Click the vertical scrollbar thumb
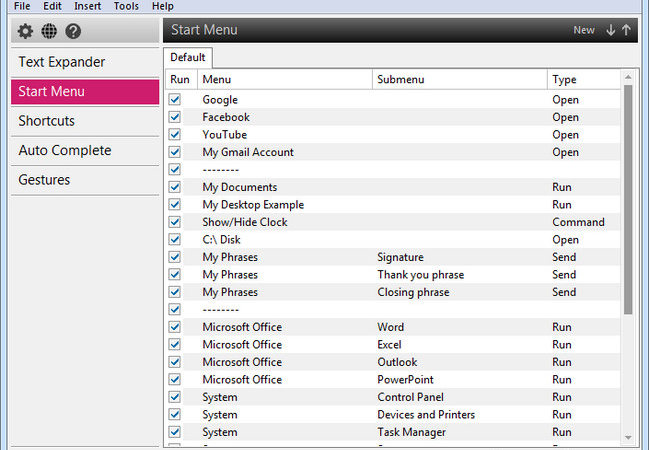 click(628, 200)
